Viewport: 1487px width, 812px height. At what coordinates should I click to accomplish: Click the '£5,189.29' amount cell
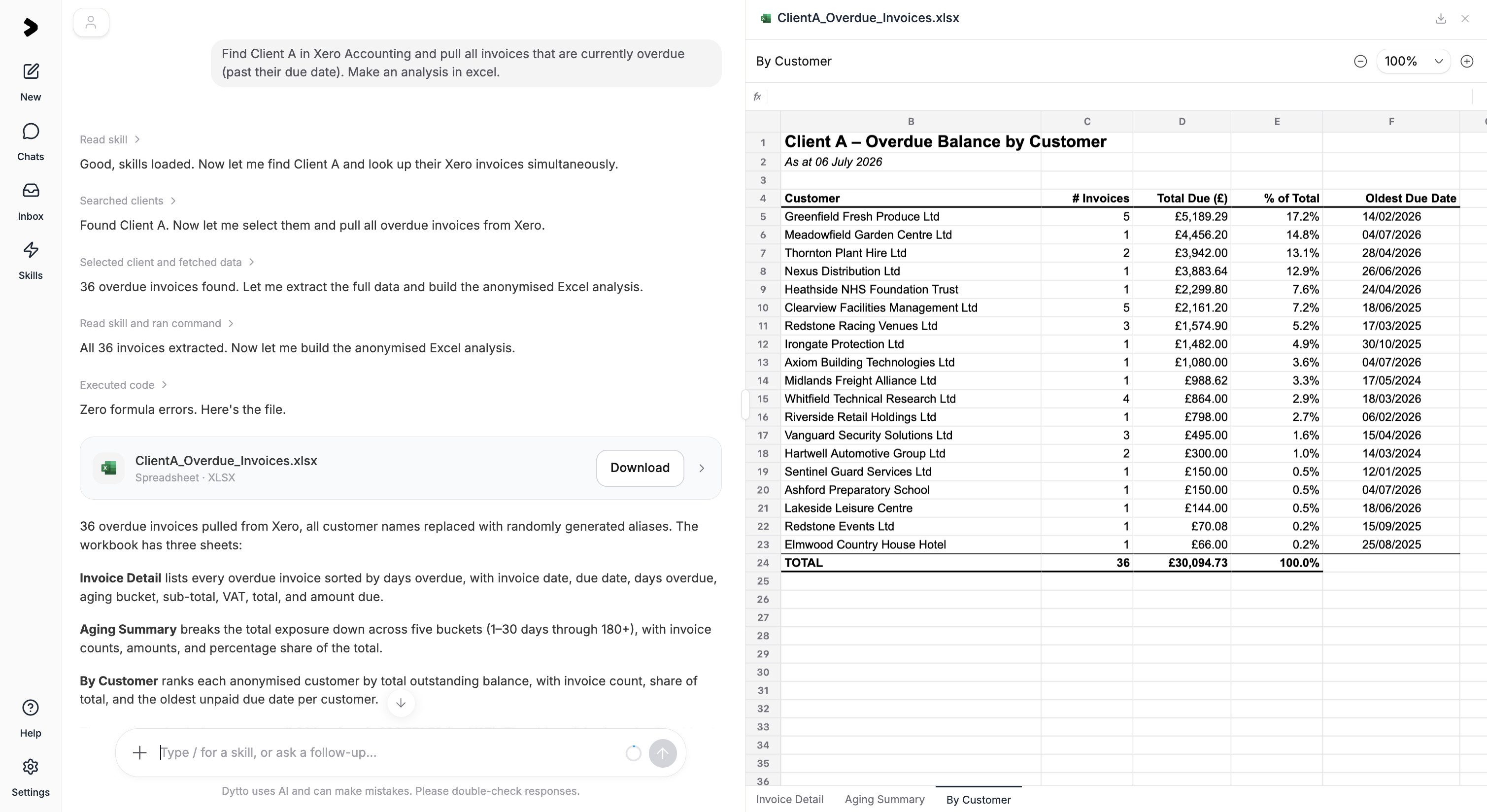pos(1182,216)
